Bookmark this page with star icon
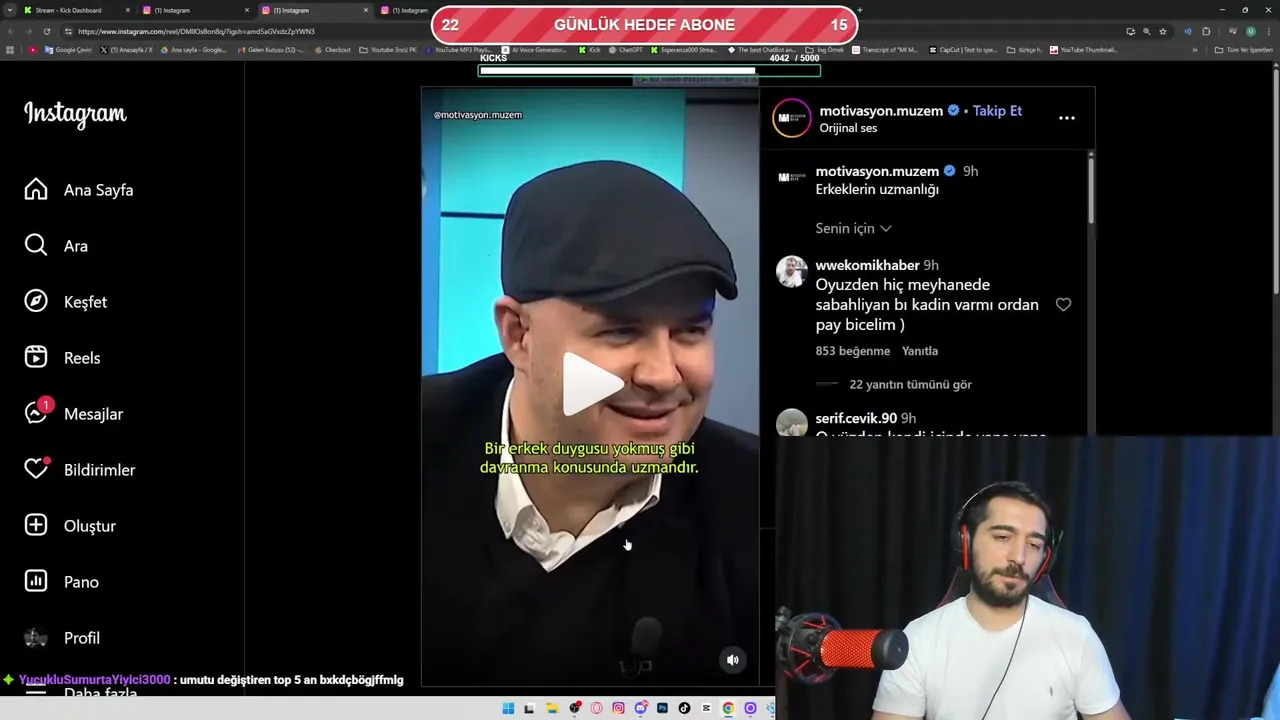This screenshot has width=1280, height=720. [1163, 32]
